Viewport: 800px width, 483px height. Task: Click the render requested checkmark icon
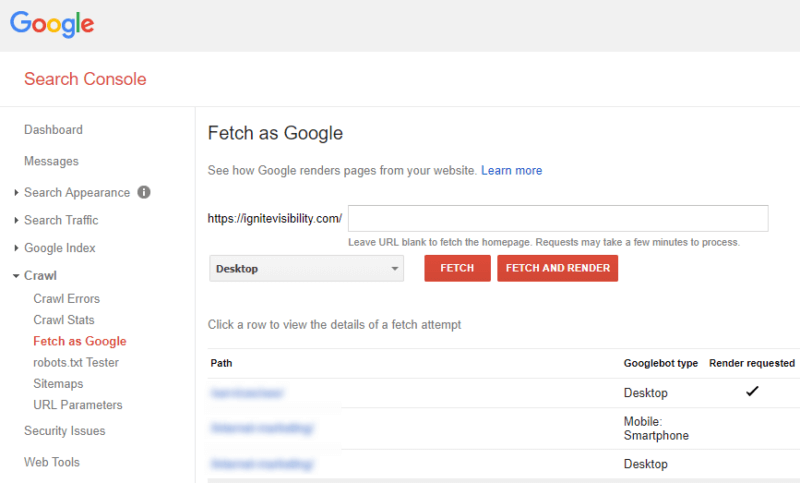pos(752,391)
